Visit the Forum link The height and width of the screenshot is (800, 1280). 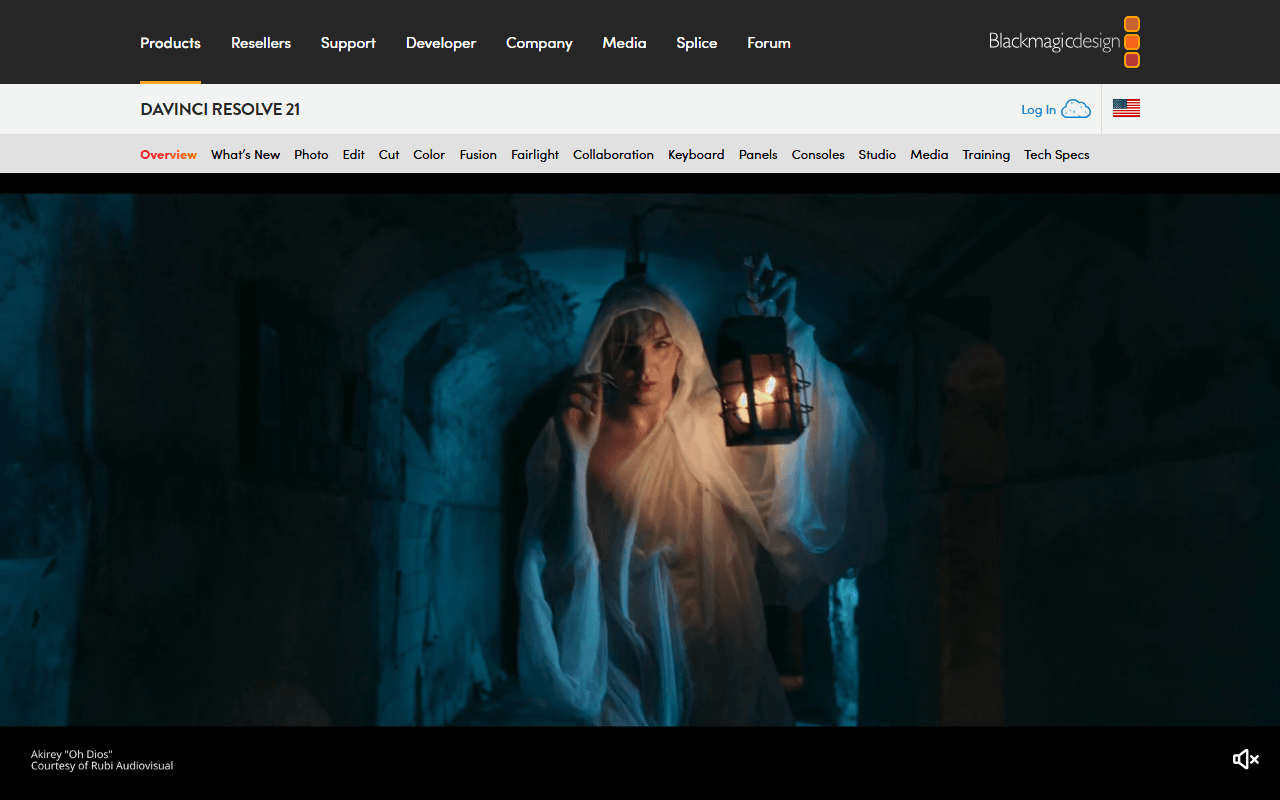pyautogui.click(x=769, y=43)
